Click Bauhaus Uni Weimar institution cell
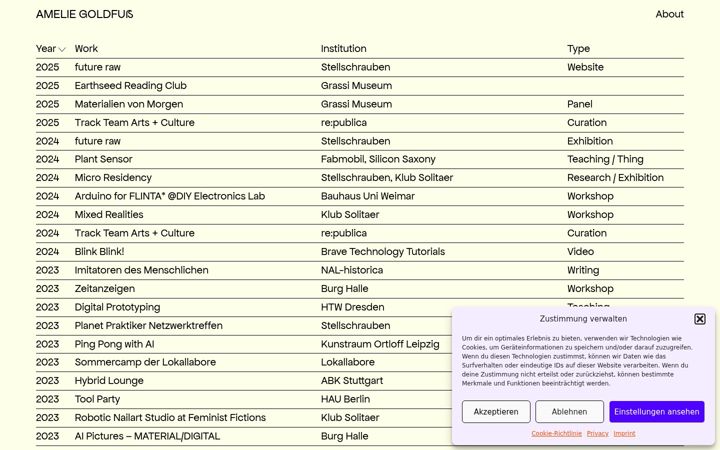Screen dimensions: 720x450 click(367, 196)
